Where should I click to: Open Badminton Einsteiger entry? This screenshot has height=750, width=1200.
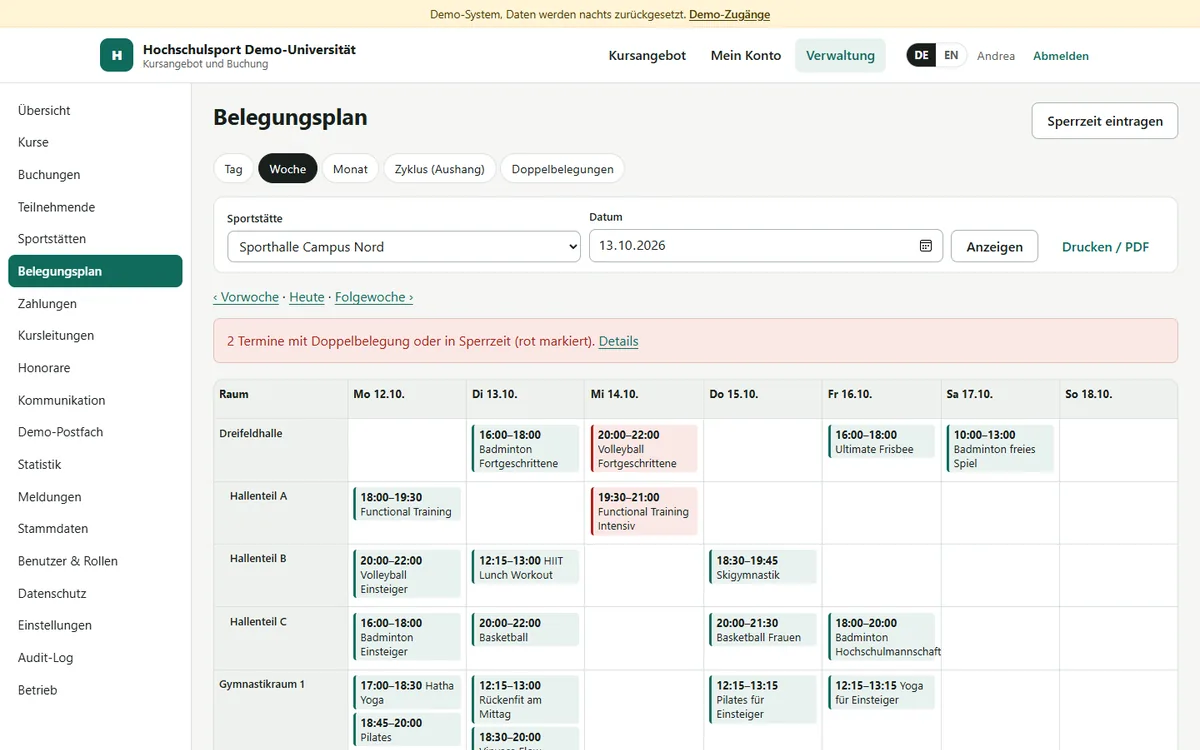(407, 637)
